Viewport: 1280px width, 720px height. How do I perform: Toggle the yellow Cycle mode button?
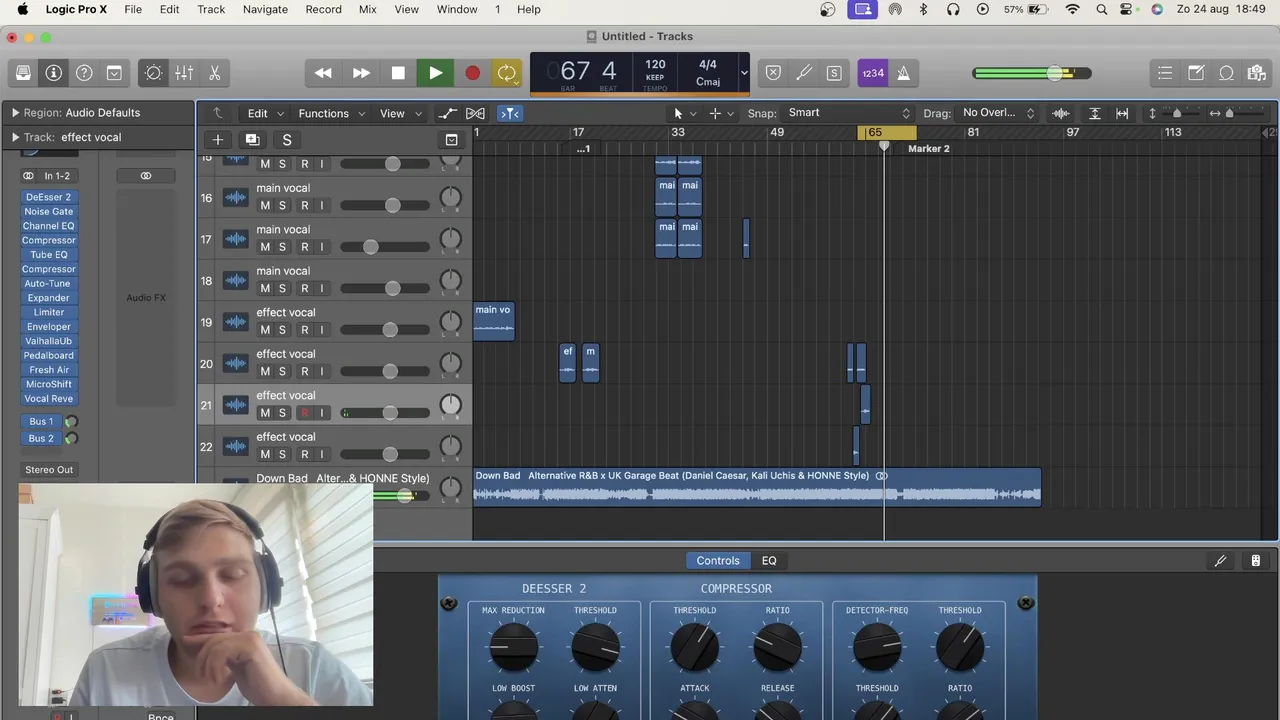pyautogui.click(x=507, y=73)
